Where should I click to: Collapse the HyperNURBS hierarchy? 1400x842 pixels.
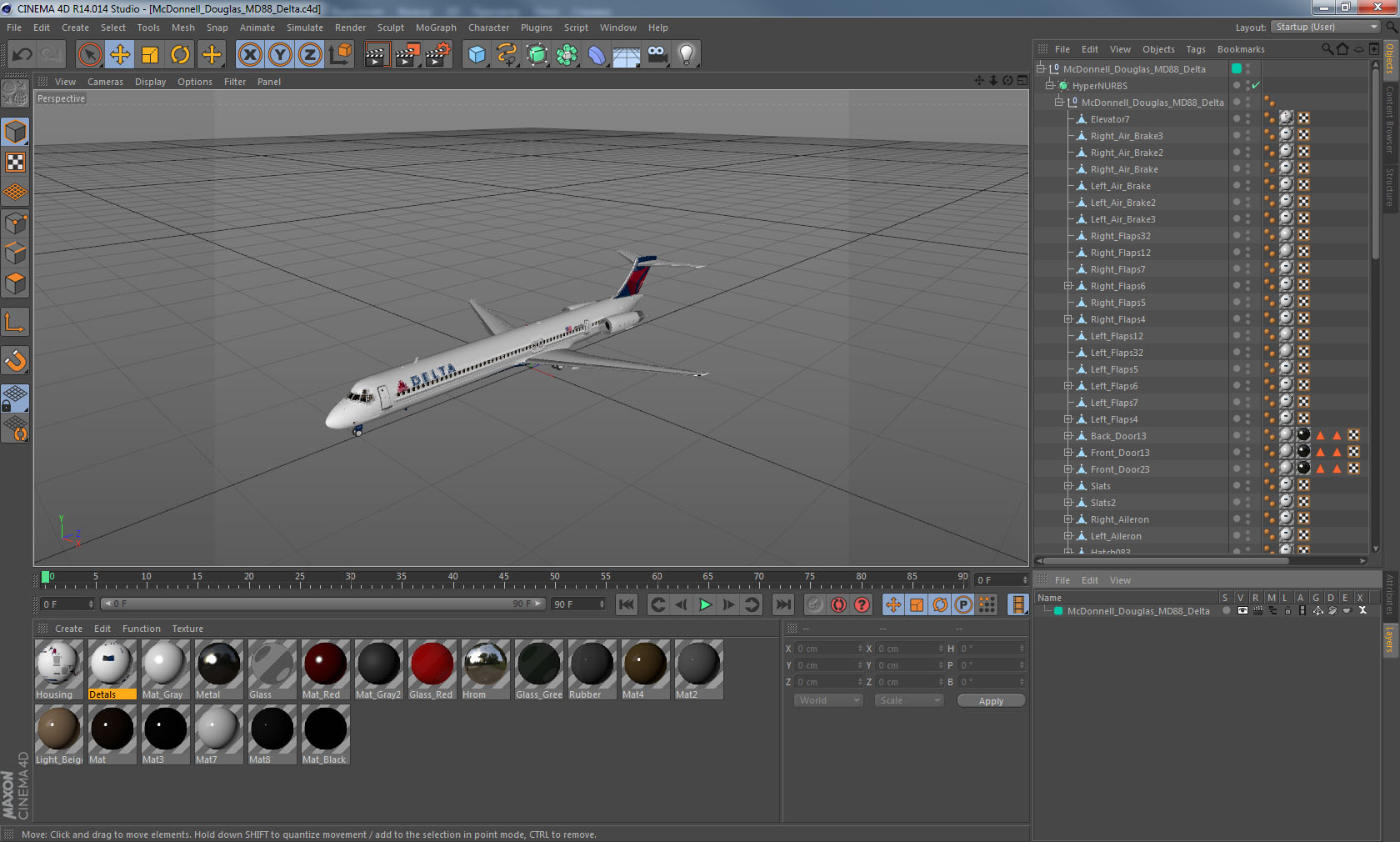(1050, 85)
